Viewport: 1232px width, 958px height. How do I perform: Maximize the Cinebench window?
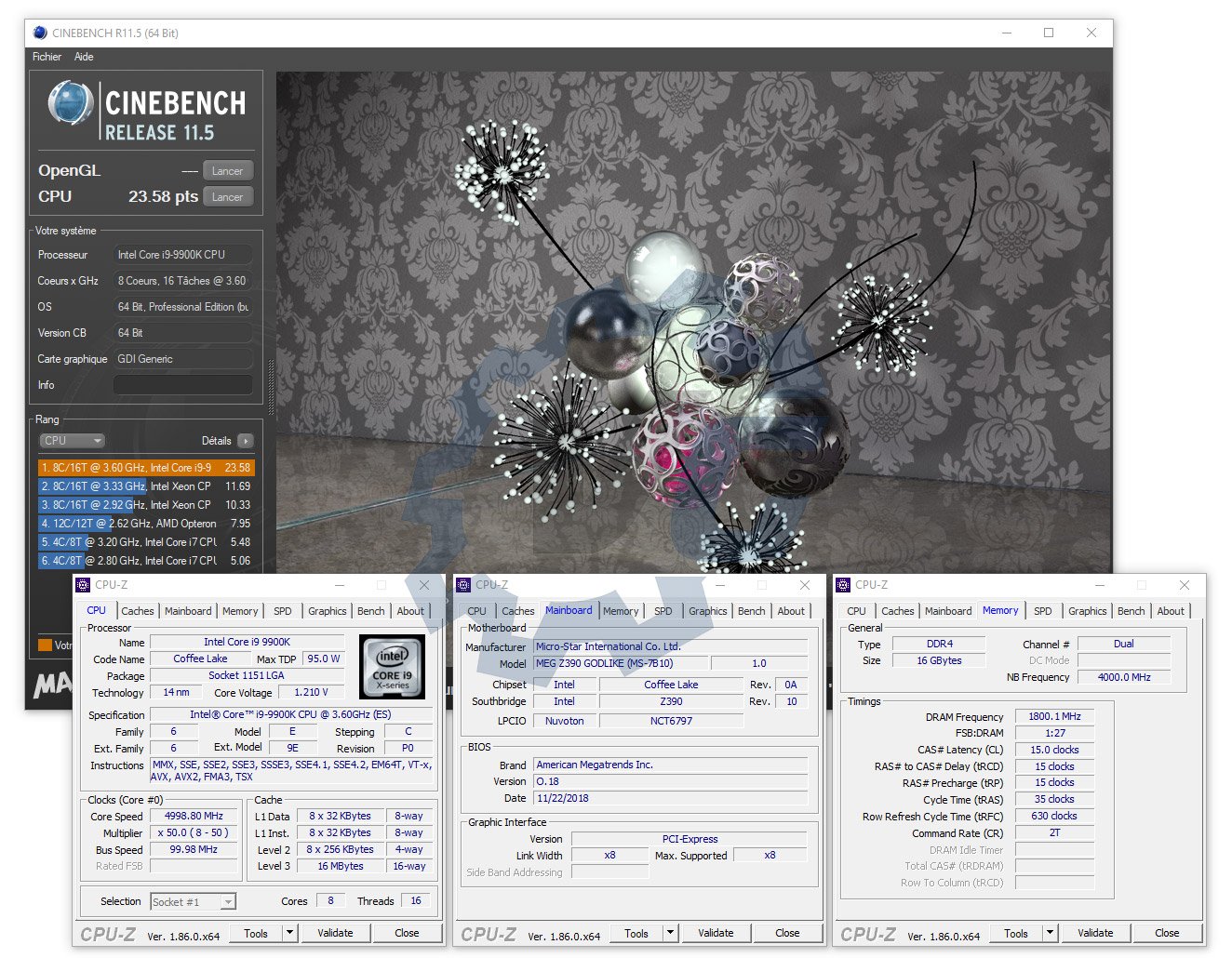click(1049, 33)
